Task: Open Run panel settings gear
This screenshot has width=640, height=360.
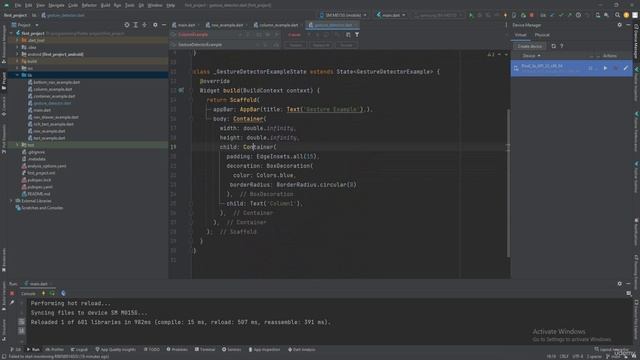Action: click(620, 284)
